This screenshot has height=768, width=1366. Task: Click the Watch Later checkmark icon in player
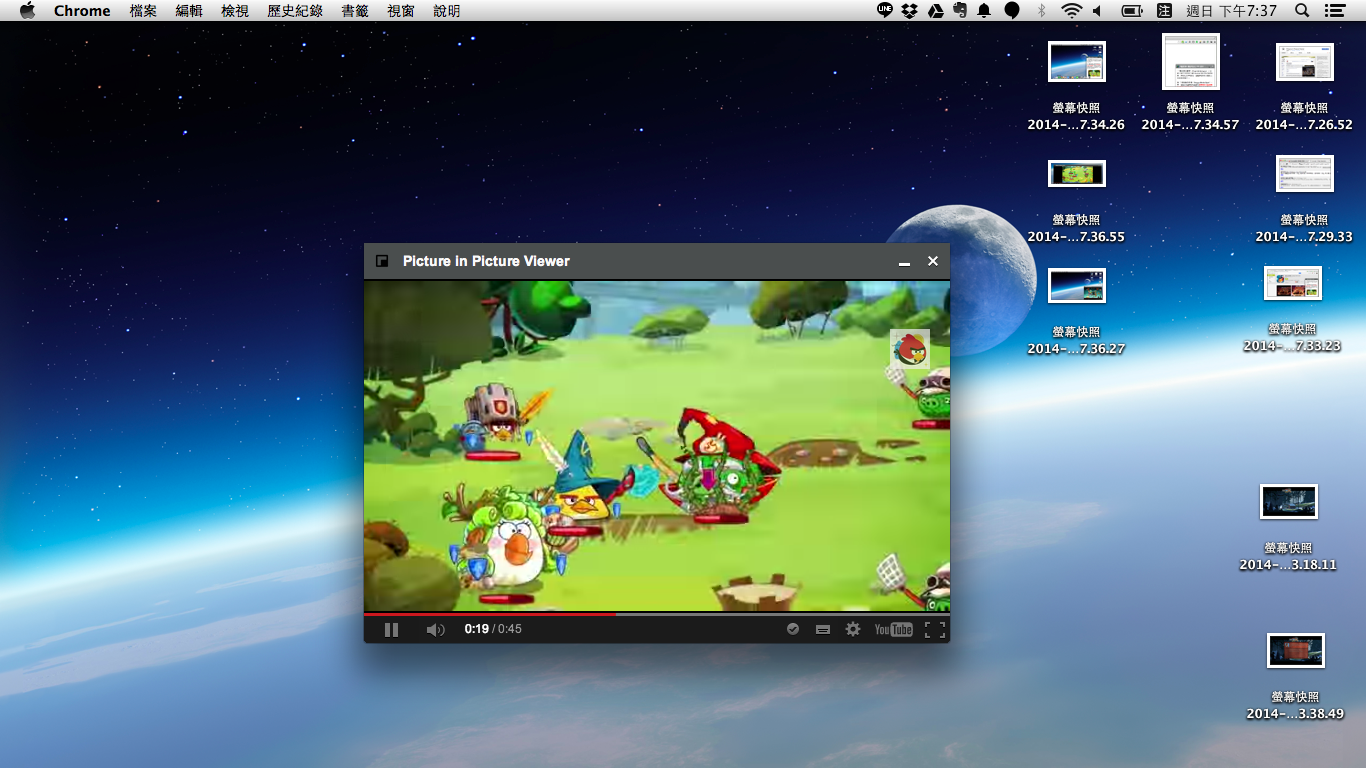[793, 629]
